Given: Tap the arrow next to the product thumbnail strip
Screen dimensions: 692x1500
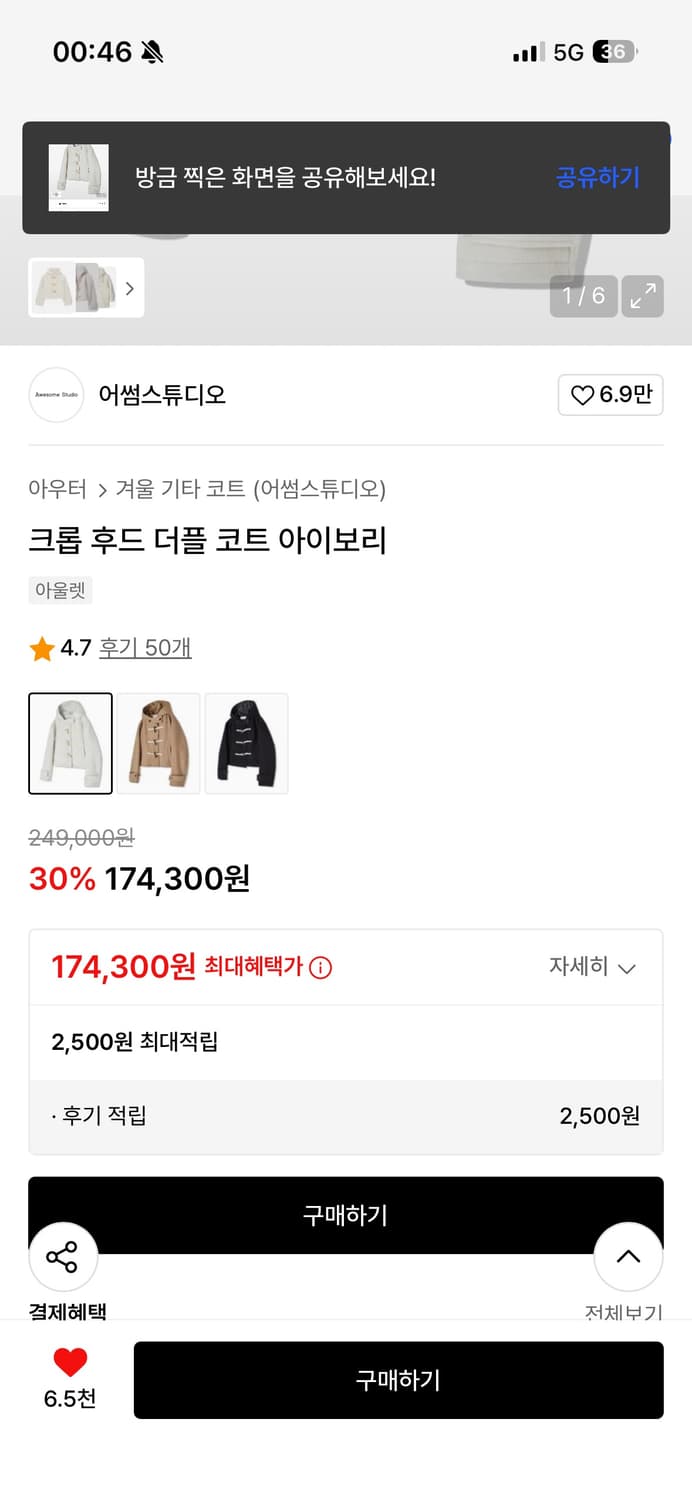Looking at the screenshot, I should [x=130, y=288].
